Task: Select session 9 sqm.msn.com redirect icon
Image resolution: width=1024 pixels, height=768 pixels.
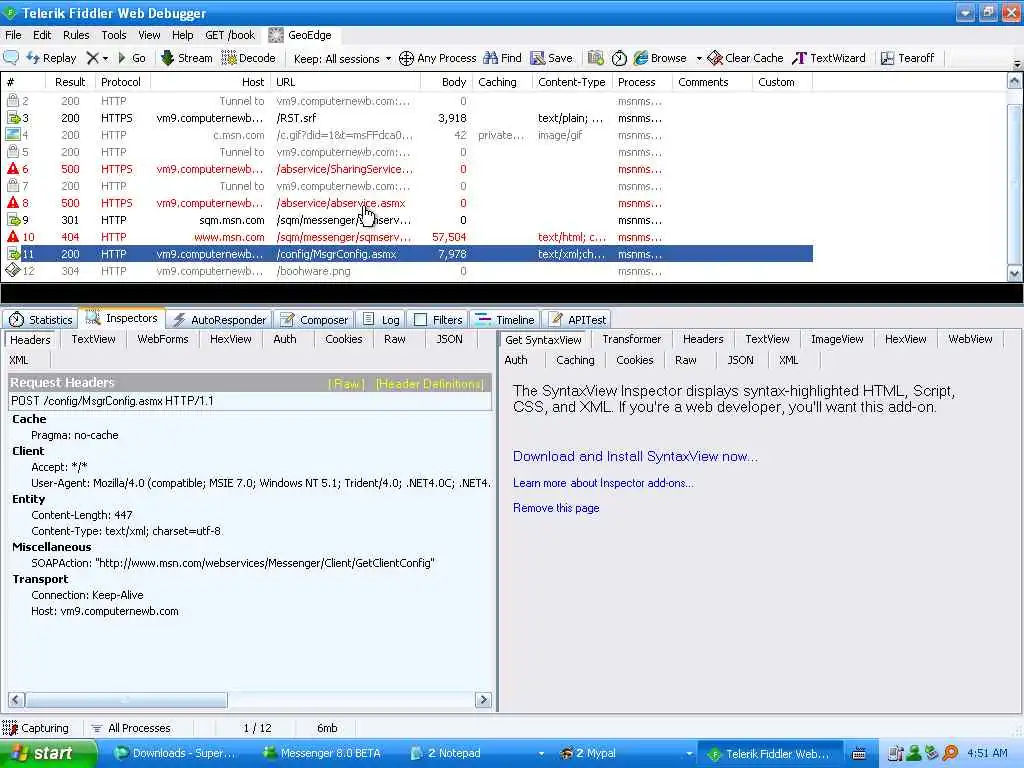Action: (x=12, y=220)
